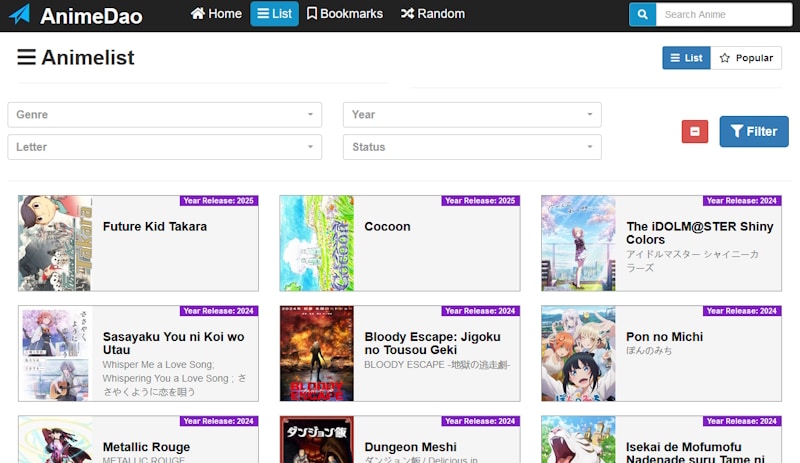Open the Cocoon title link
The image size is (800, 463).
387,227
